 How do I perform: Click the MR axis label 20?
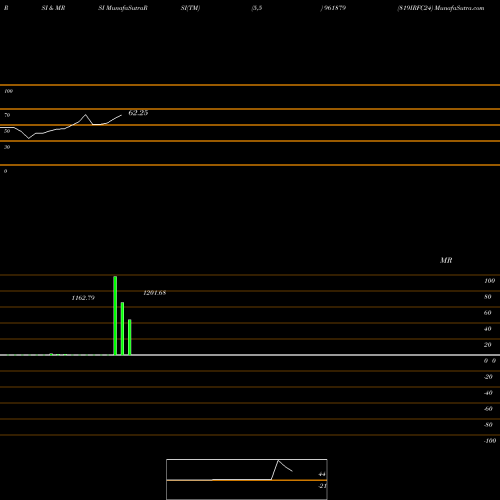coord(488,345)
